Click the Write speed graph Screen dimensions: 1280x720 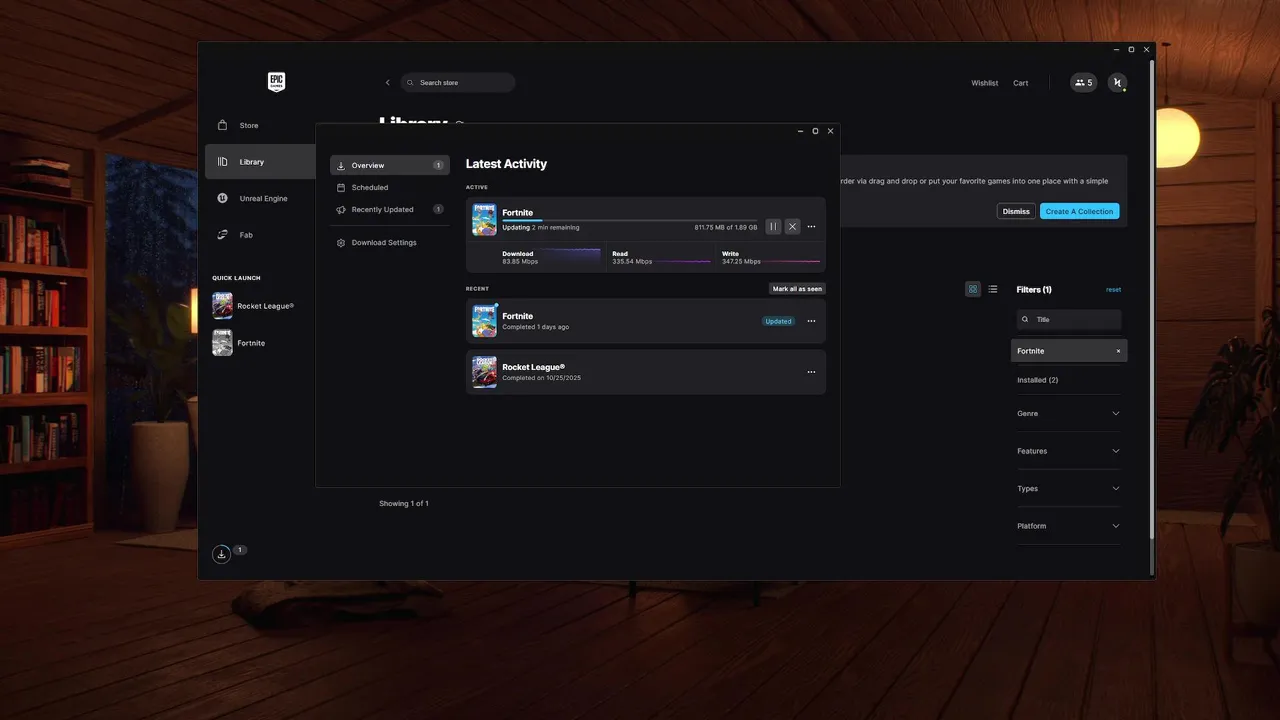point(791,260)
